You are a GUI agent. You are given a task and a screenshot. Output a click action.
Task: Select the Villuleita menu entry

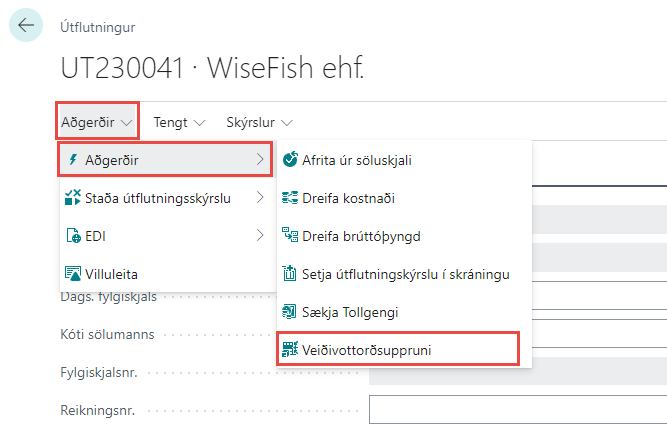(112, 273)
